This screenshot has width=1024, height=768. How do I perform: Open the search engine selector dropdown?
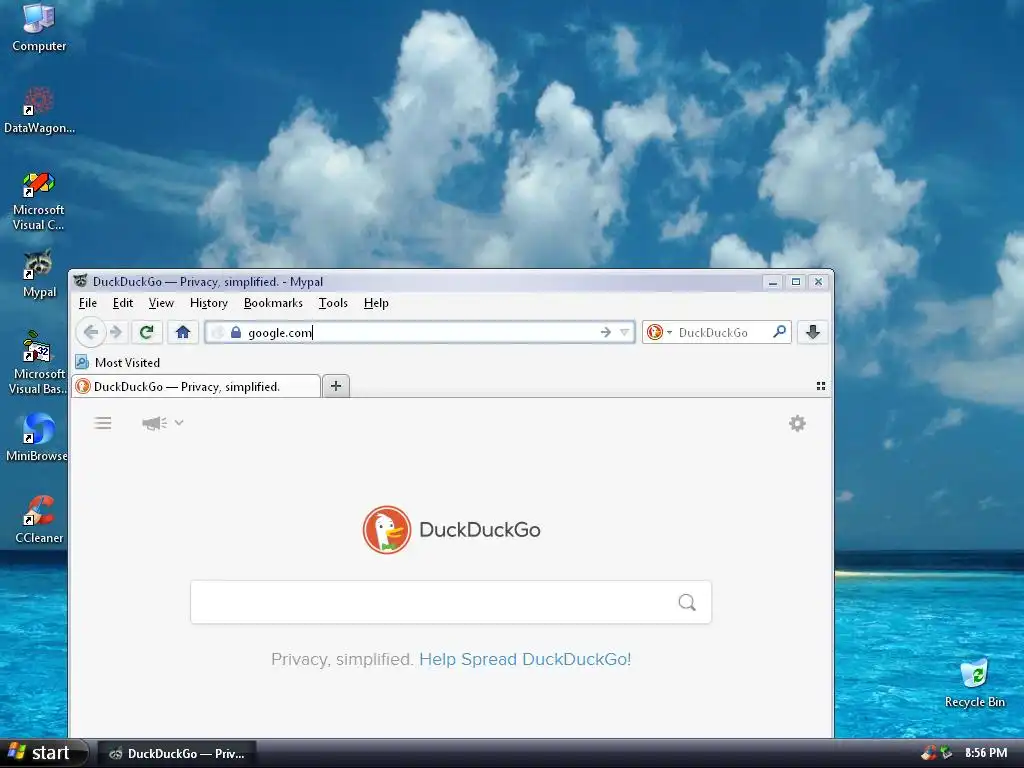click(658, 332)
